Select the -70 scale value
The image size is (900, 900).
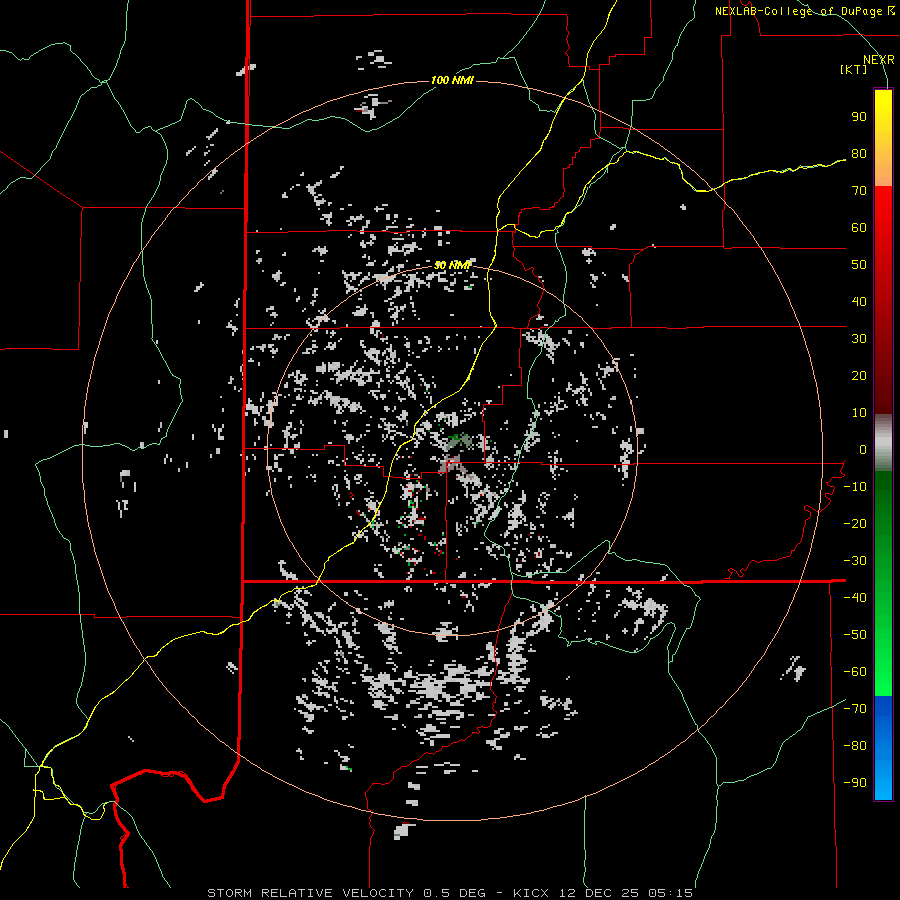point(855,709)
